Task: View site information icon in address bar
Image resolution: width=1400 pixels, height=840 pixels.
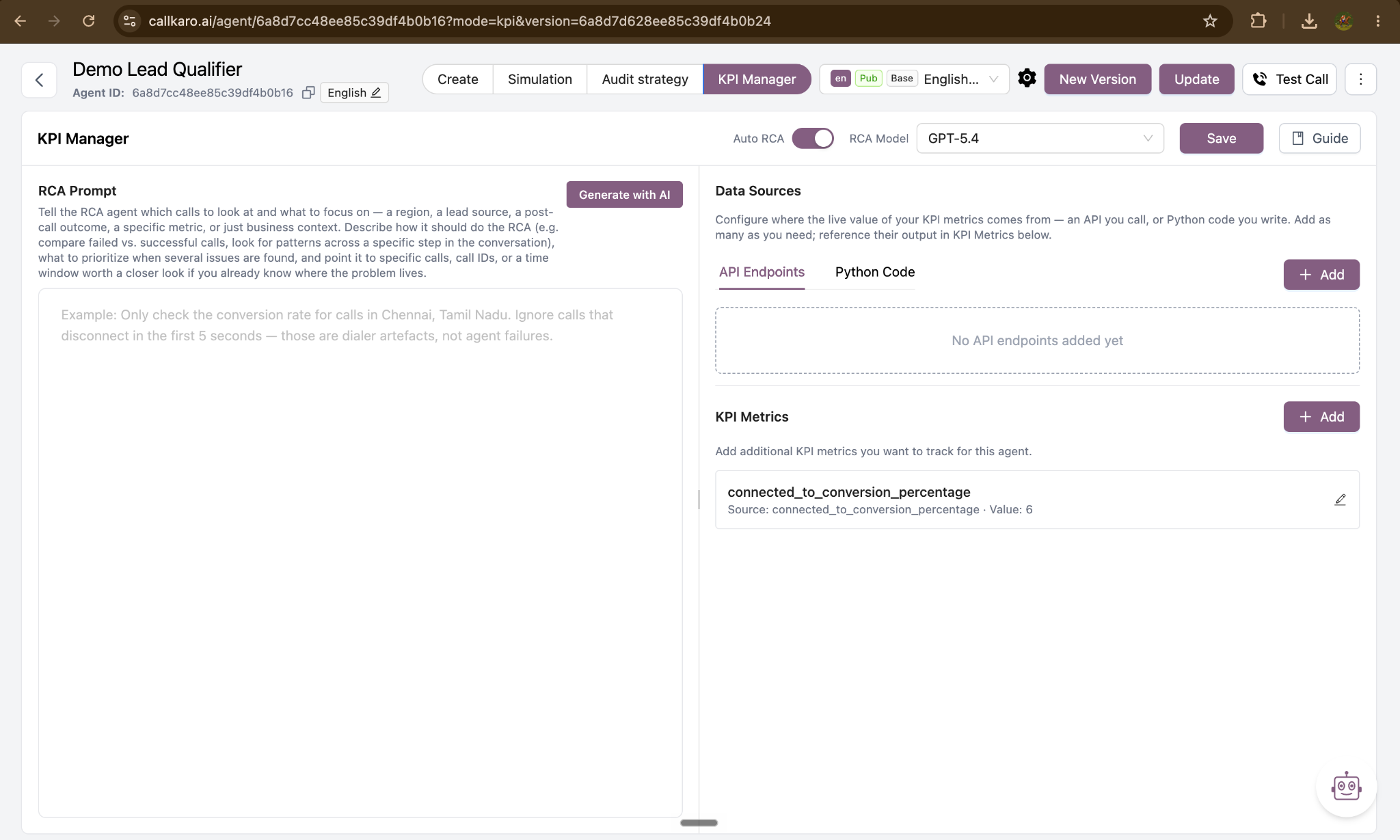Action: (129, 21)
